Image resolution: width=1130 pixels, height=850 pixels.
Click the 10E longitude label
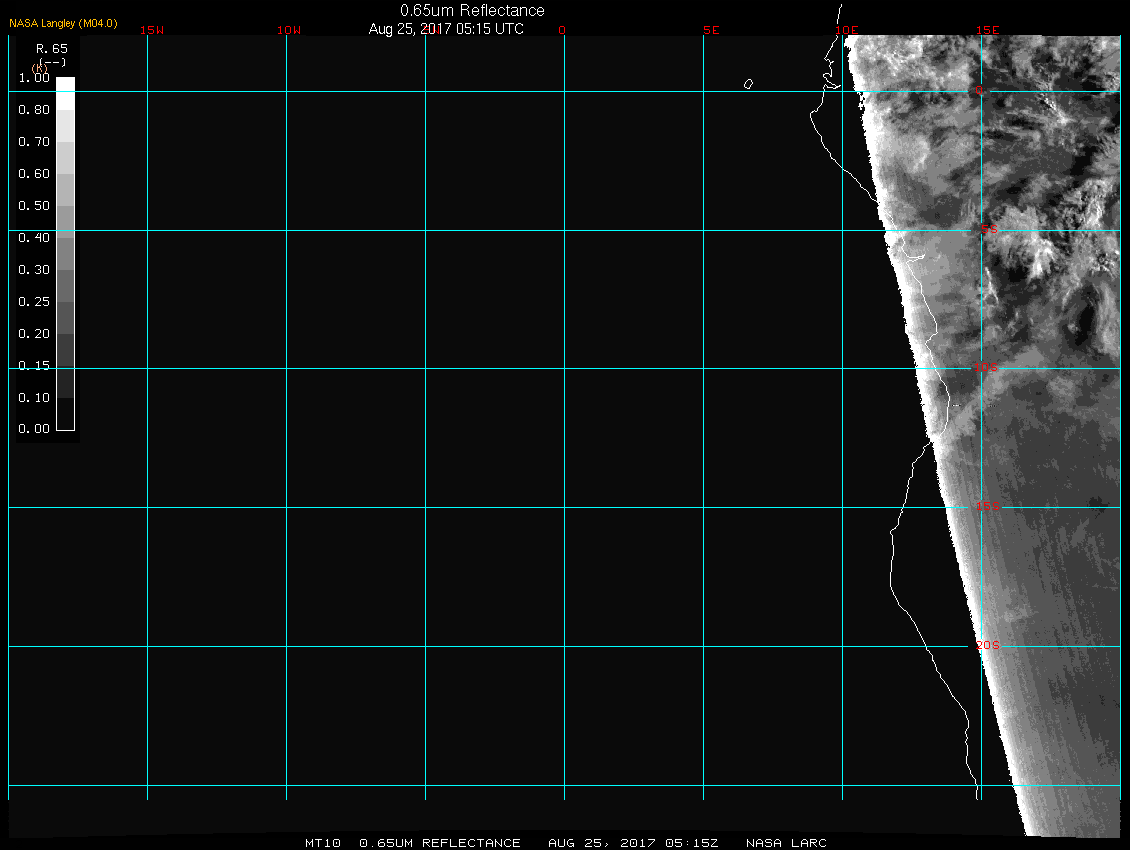[x=847, y=30]
